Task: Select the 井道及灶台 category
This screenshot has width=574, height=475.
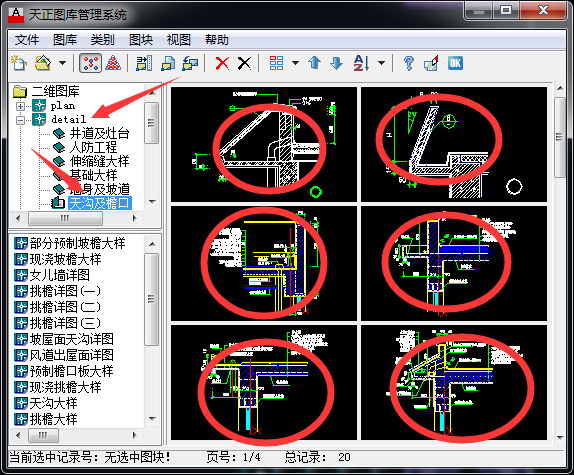Action: (99, 133)
